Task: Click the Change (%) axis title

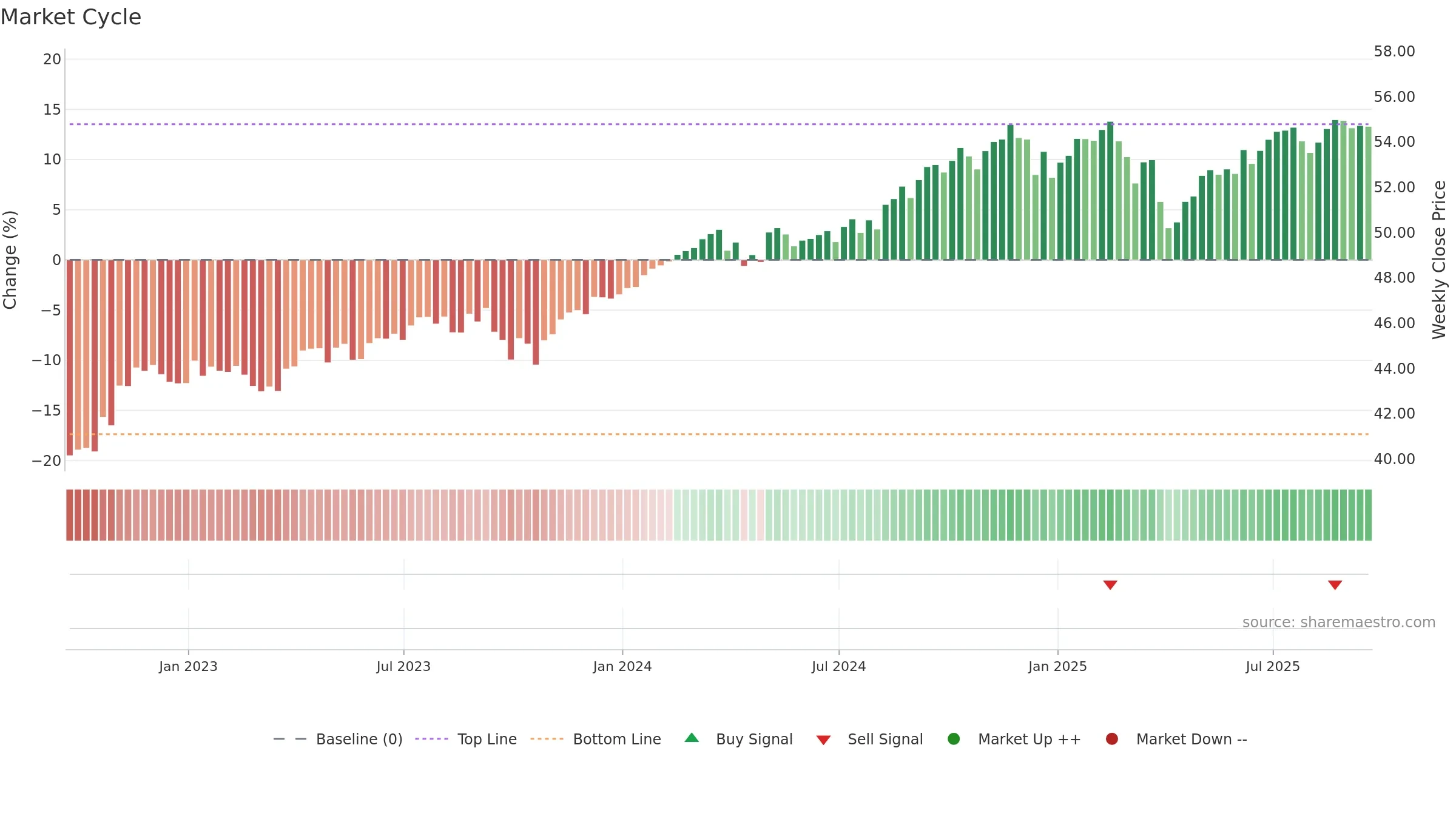Action: (10, 260)
